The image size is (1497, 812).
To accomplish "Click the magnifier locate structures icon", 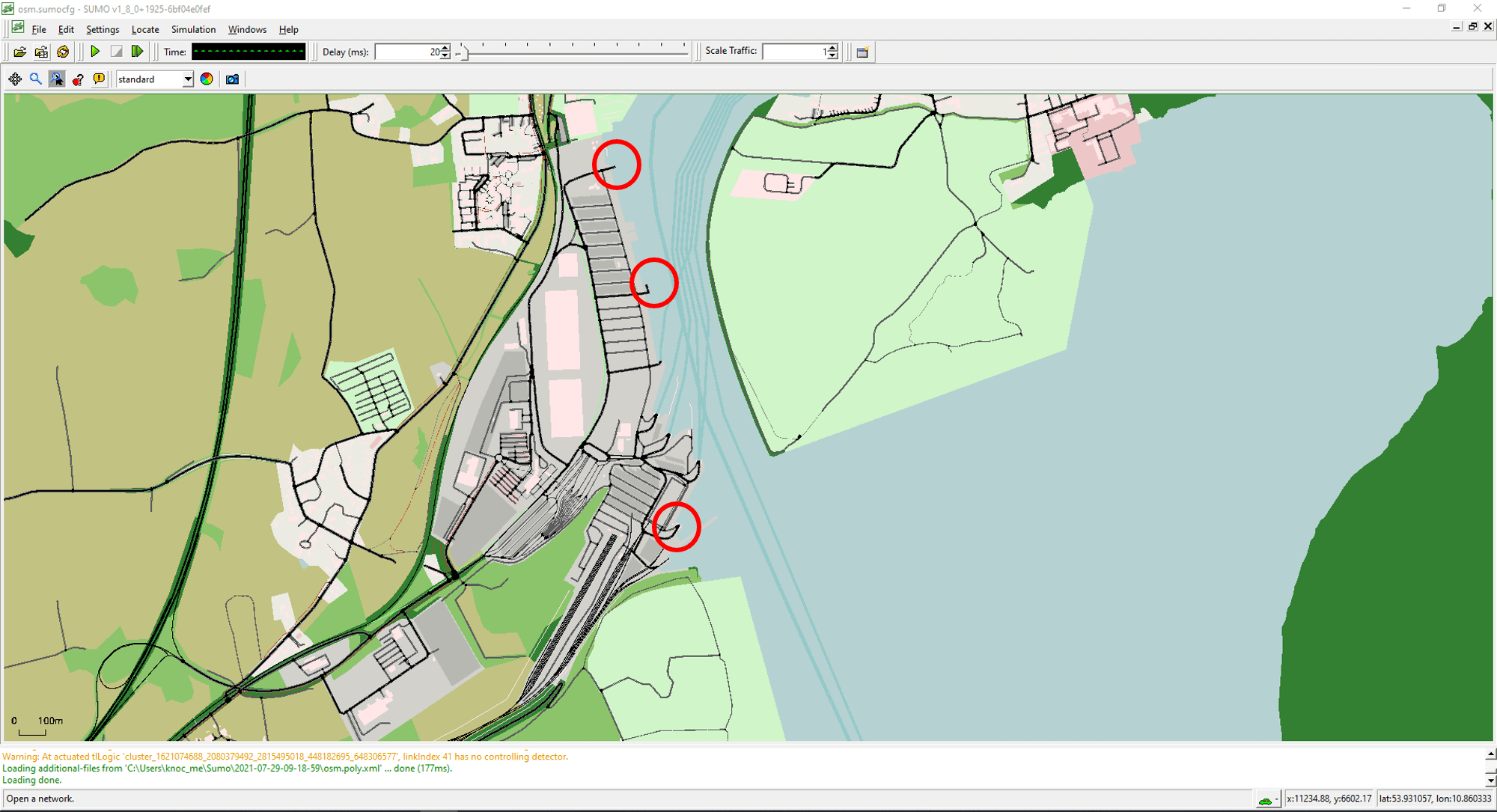I will 36,79.
